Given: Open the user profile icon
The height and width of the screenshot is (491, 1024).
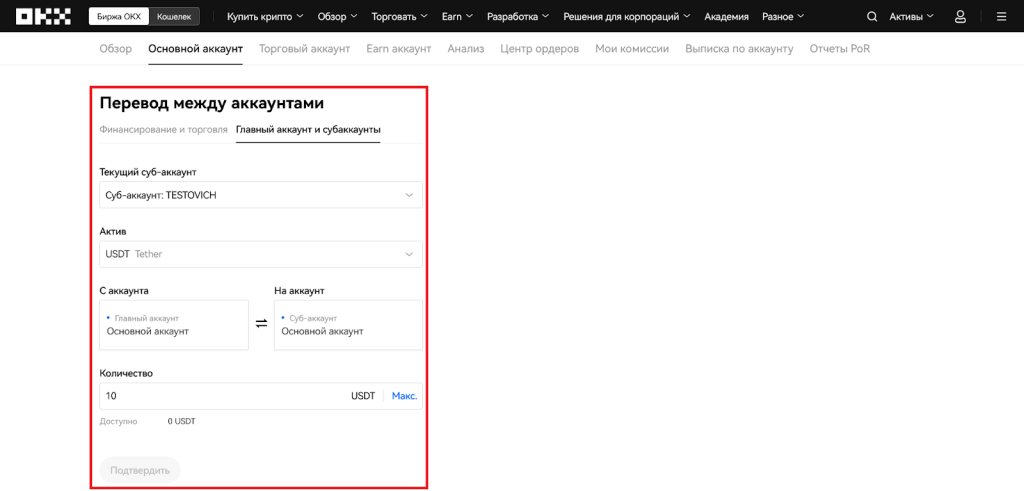Looking at the screenshot, I should (x=960, y=16).
